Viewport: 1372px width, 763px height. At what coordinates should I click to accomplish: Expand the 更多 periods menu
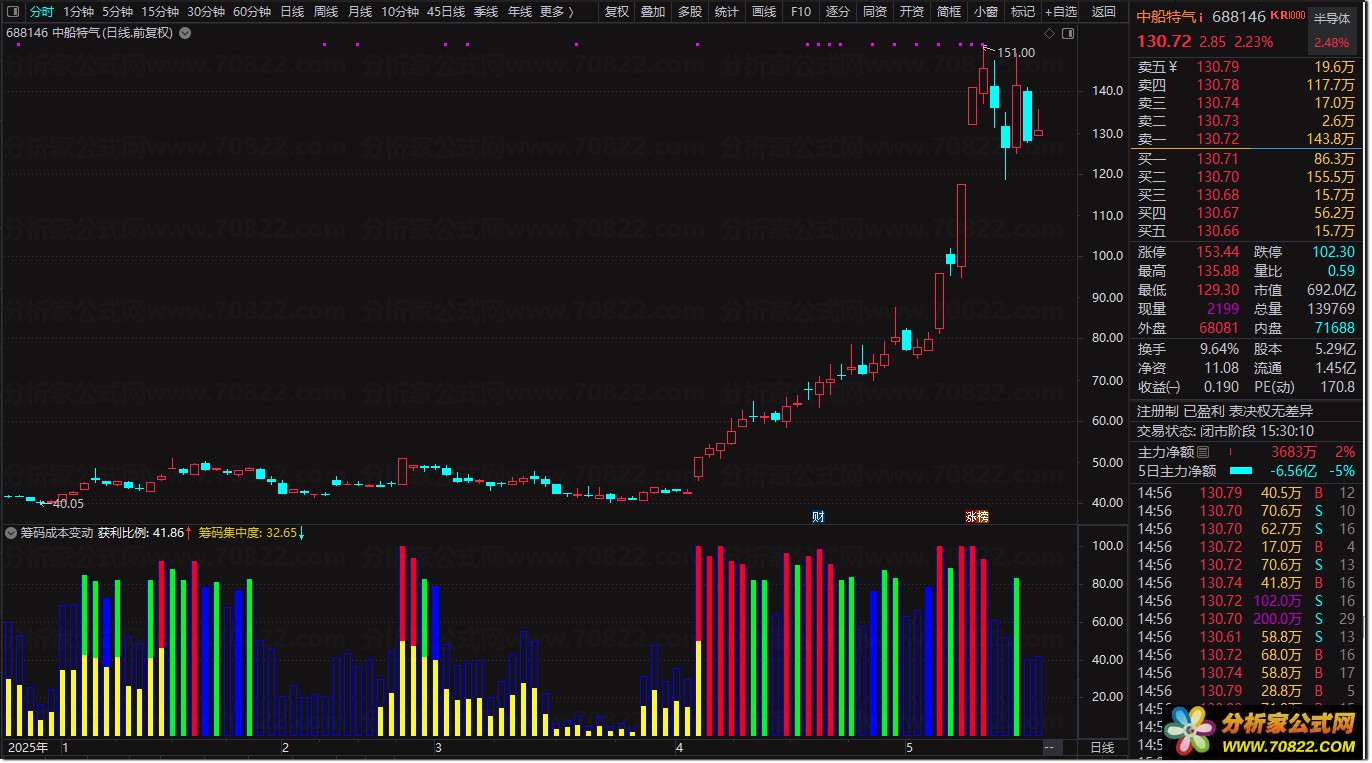tap(556, 12)
